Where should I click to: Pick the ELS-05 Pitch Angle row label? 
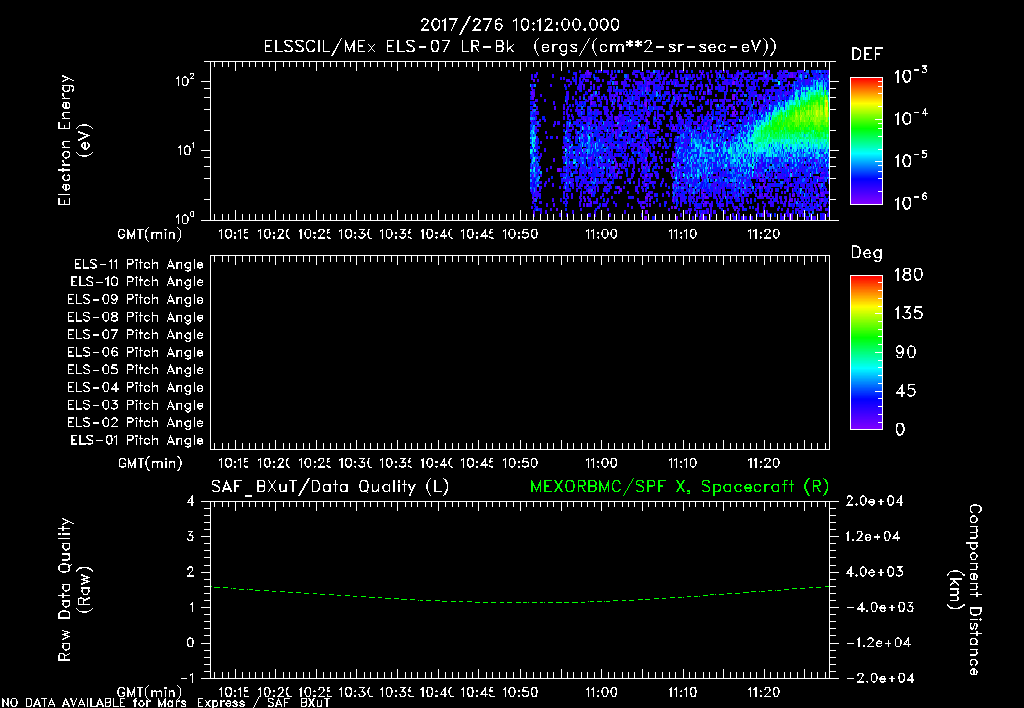pos(135,370)
